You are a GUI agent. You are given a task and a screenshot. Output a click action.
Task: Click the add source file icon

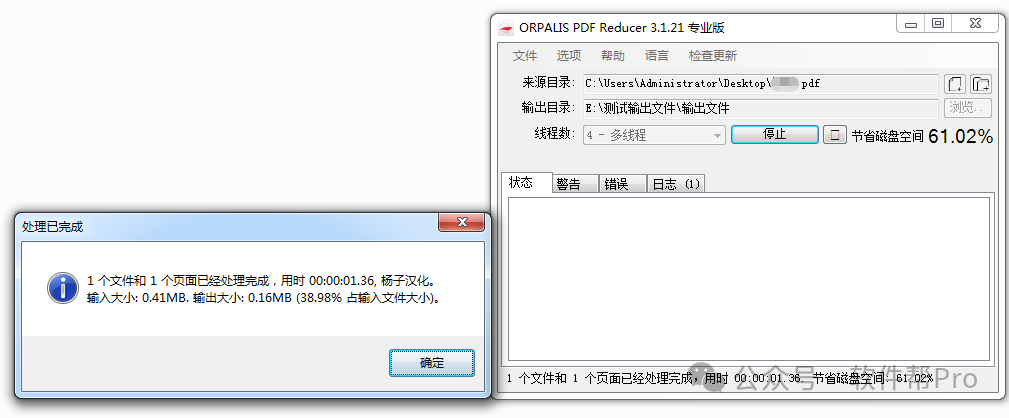pyautogui.click(x=956, y=84)
